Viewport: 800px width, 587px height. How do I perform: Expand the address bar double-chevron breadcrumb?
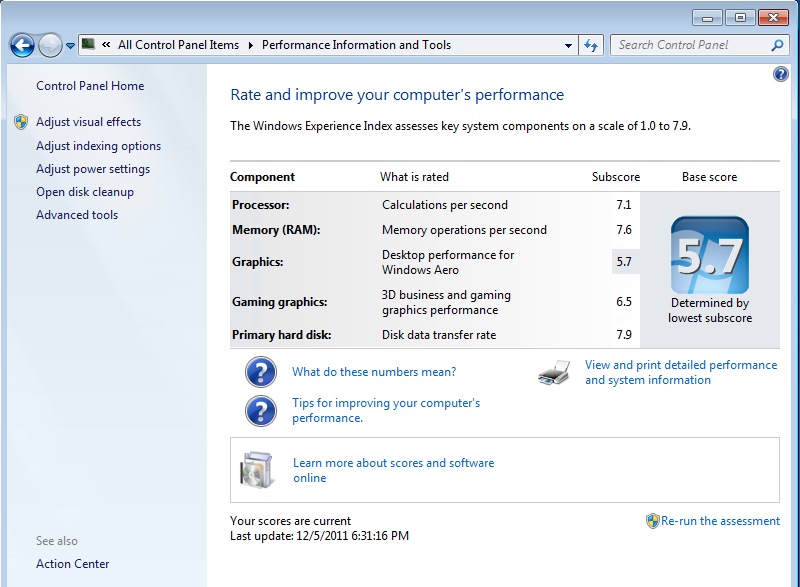106,45
